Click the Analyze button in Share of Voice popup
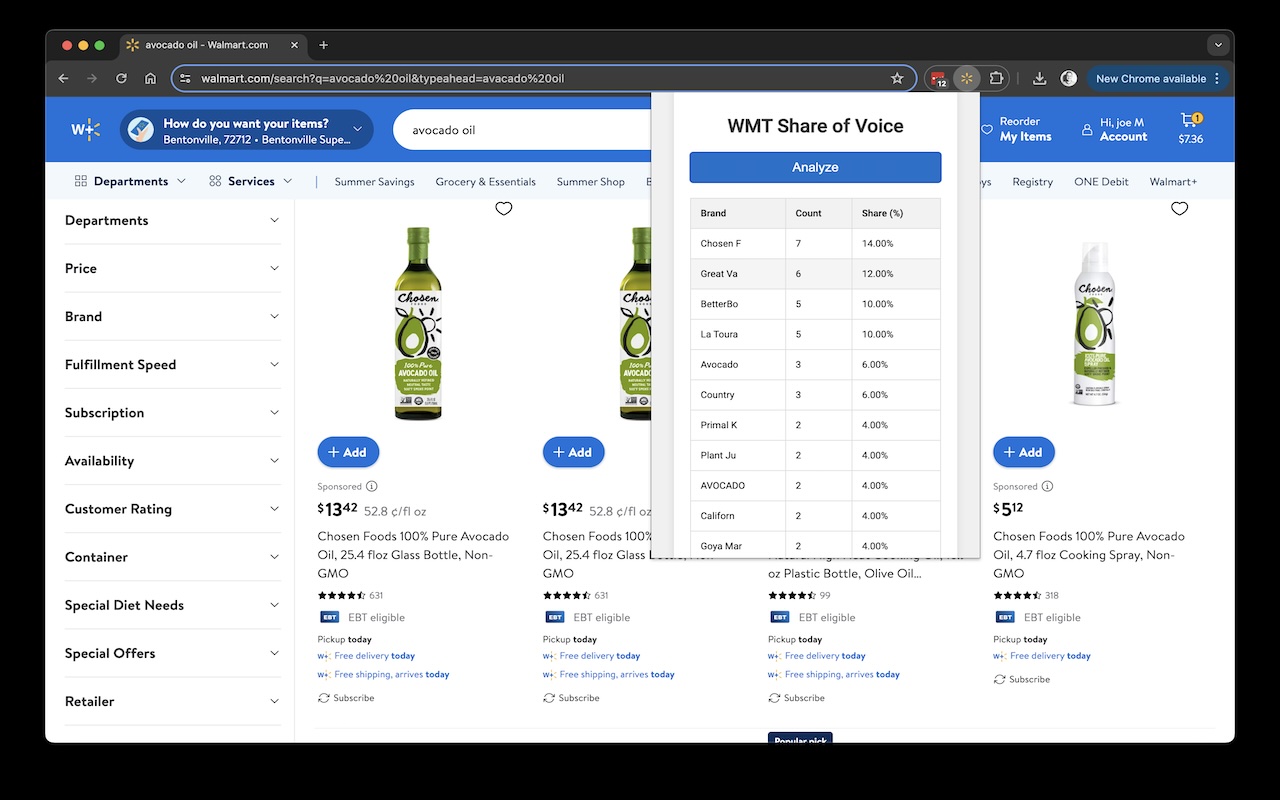 [815, 167]
